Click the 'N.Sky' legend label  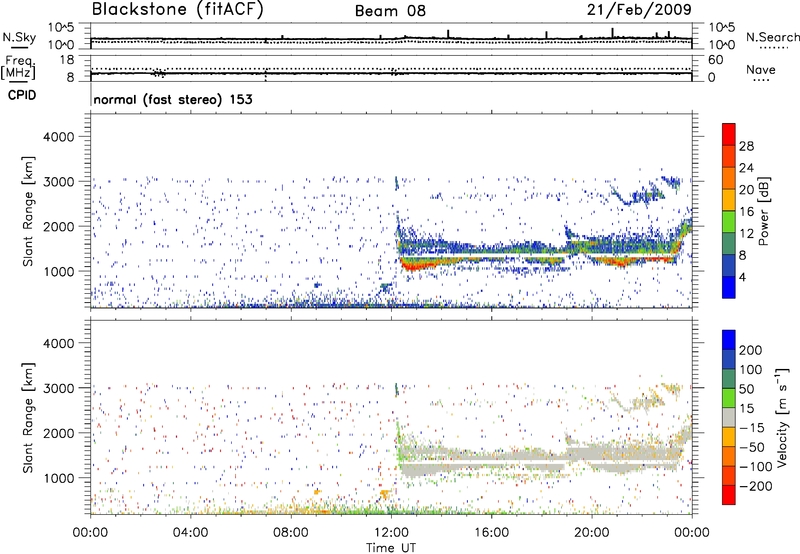[x=19, y=37]
